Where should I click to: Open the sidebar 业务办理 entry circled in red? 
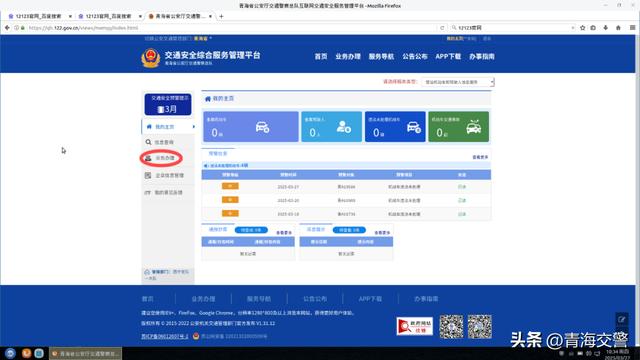pos(161,158)
